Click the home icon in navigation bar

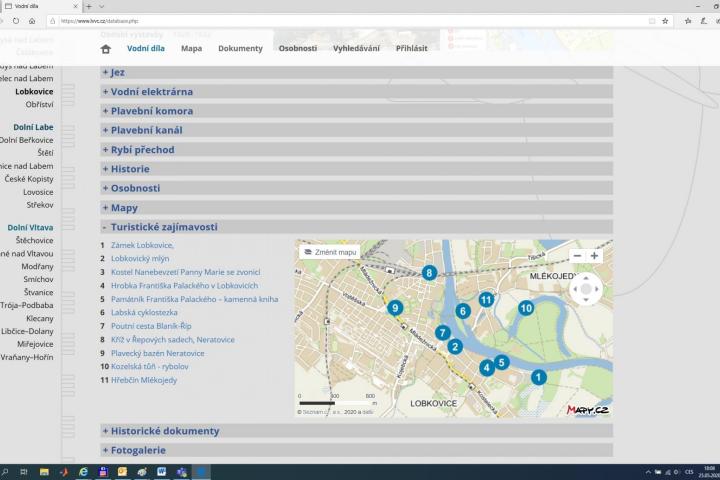[106, 48]
